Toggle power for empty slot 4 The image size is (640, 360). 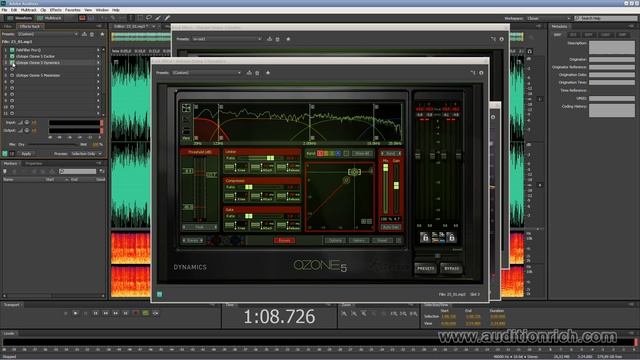point(12,69)
